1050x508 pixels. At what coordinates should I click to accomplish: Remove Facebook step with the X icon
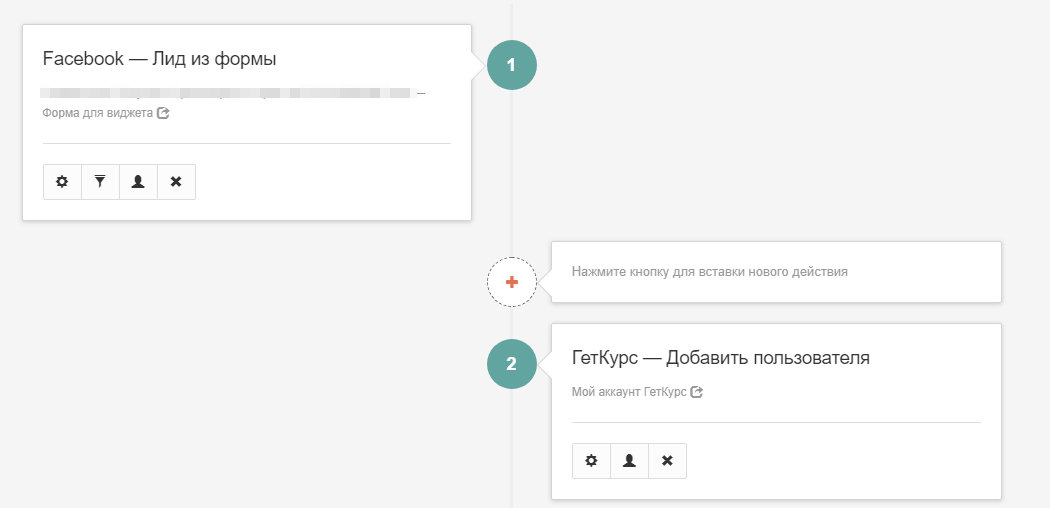point(176,182)
